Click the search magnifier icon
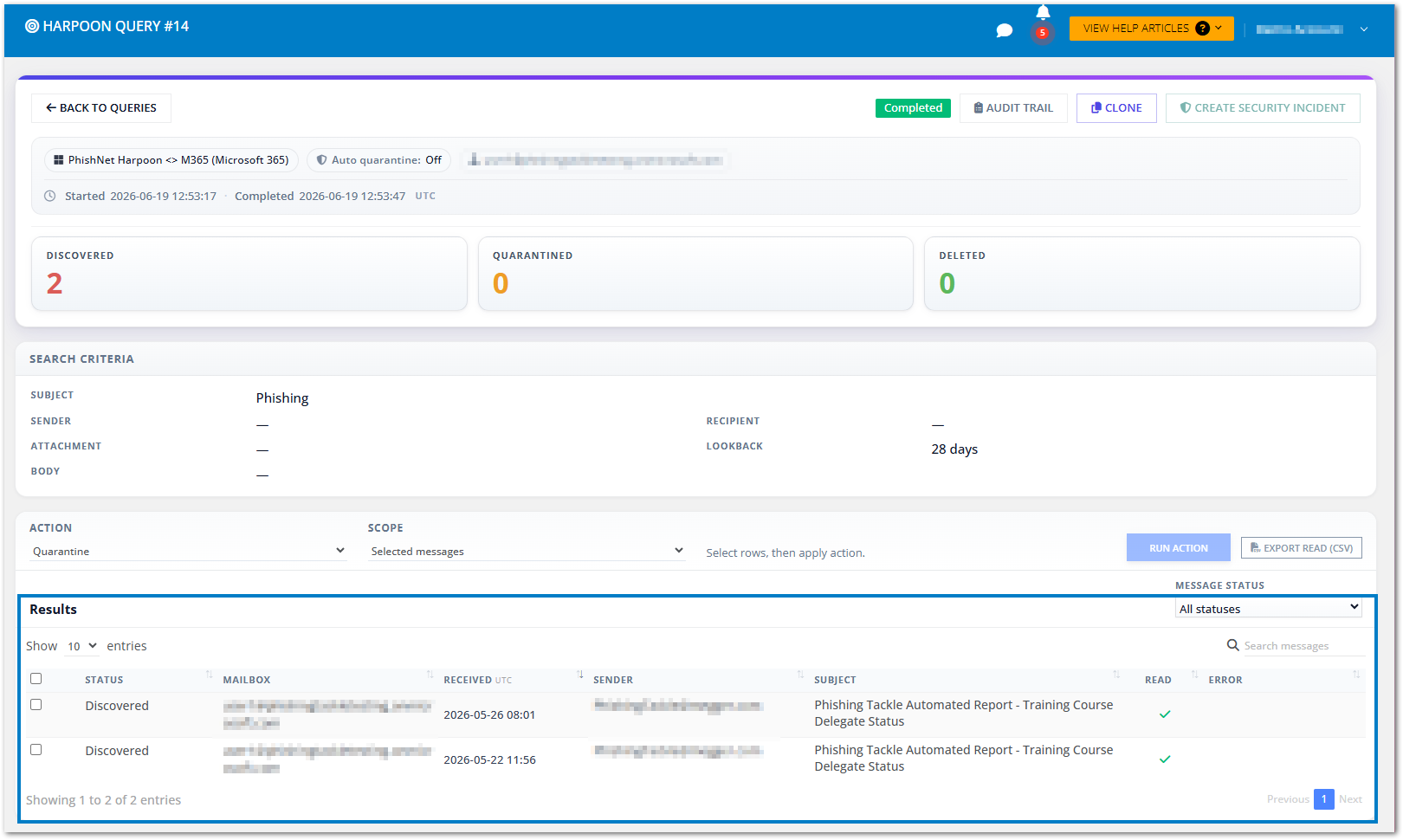Image resolution: width=1403 pixels, height=840 pixels. [x=1233, y=645]
